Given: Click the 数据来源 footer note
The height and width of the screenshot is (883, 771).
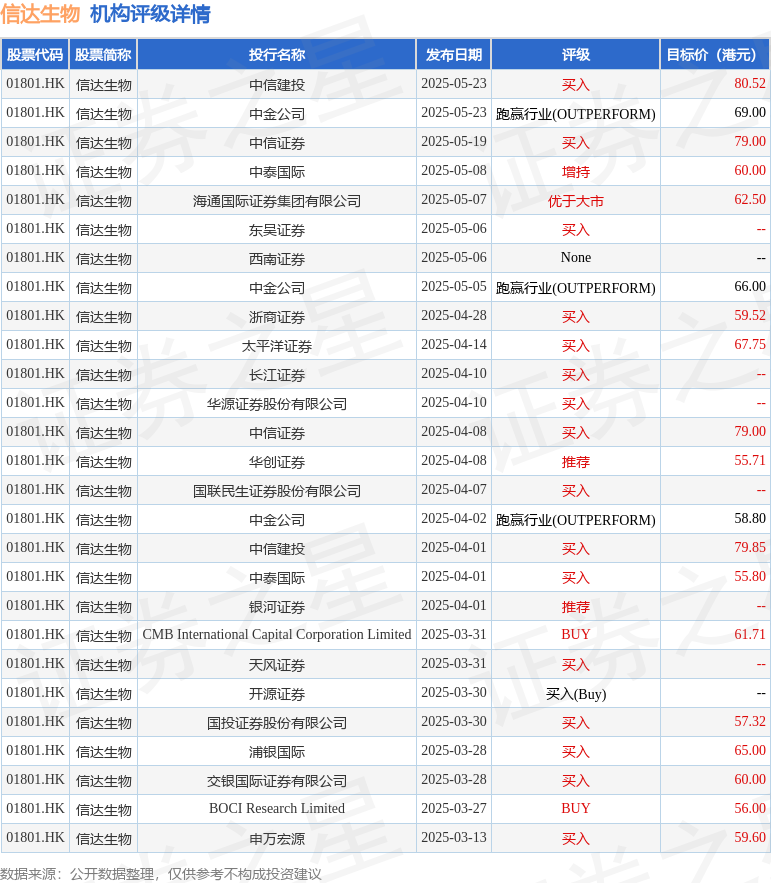Looking at the screenshot, I should (x=161, y=874).
